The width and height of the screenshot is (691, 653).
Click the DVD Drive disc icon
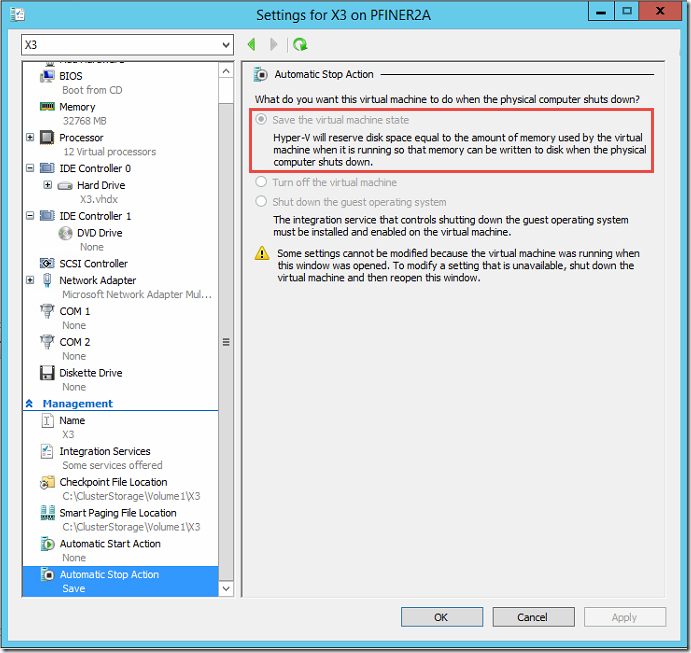(65, 233)
